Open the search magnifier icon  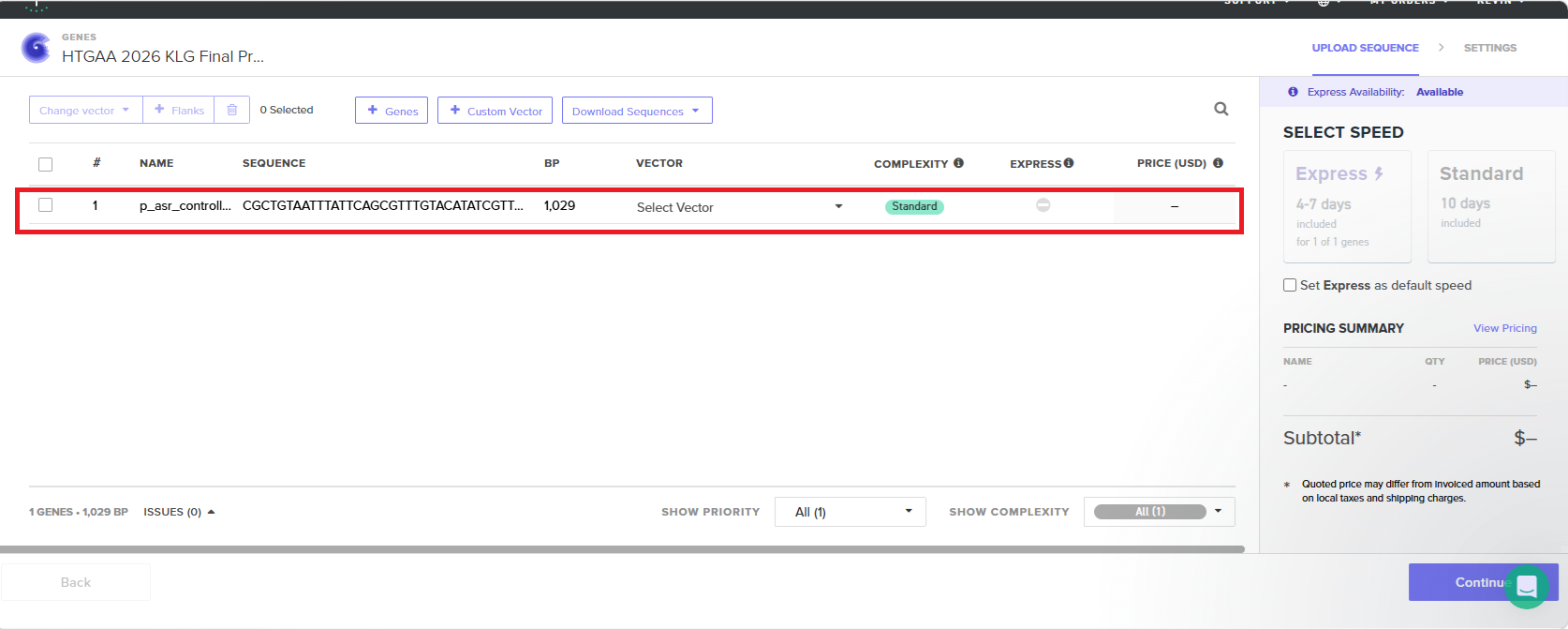tap(1221, 109)
